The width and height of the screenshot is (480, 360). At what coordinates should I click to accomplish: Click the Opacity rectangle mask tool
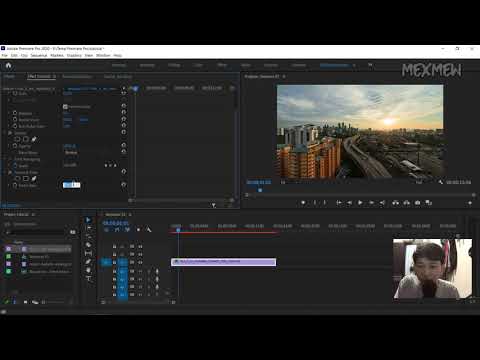(26, 139)
